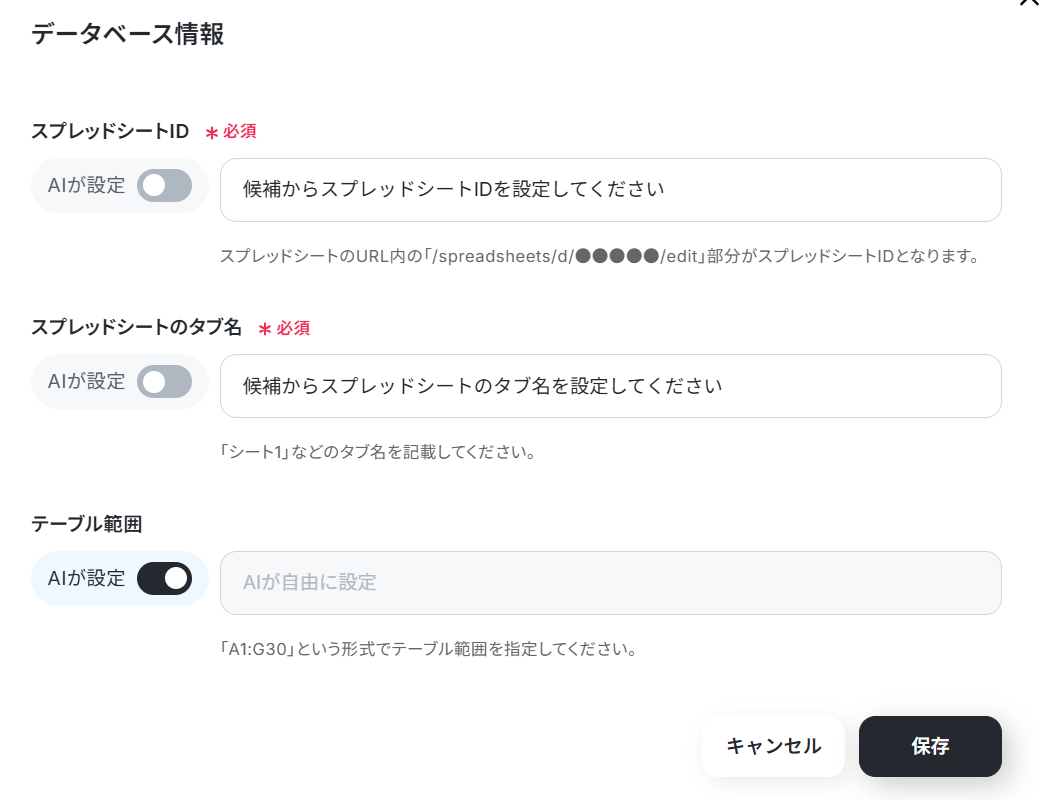Click the AIが設定 text in the テーブル範囲 row

pyautogui.click(x=86, y=578)
